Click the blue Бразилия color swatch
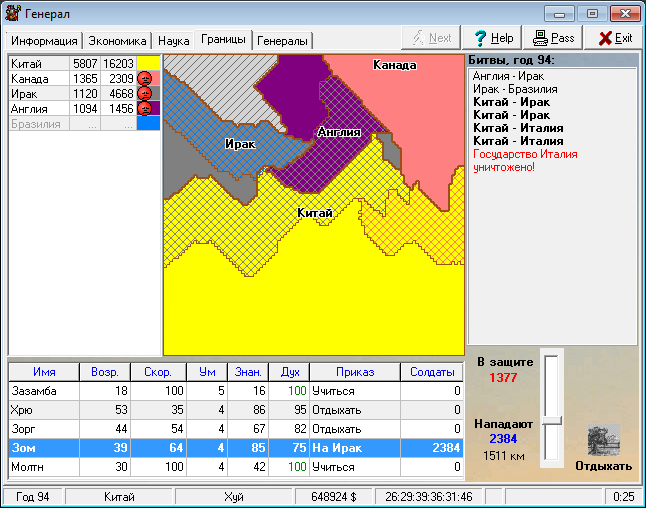Image resolution: width=646 pixels, height=508 pixels. tap(148, 124)
